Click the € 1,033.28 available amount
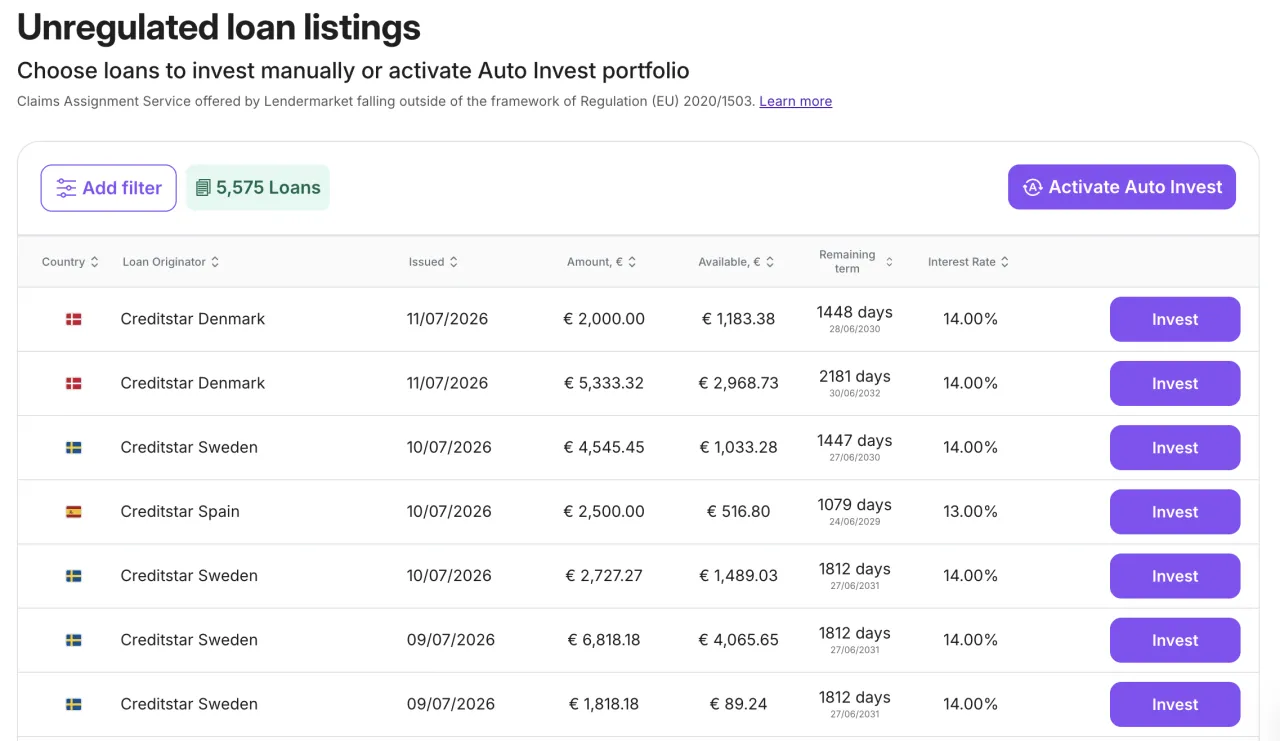Screen dimensions: 1280x741 point(738,447)
